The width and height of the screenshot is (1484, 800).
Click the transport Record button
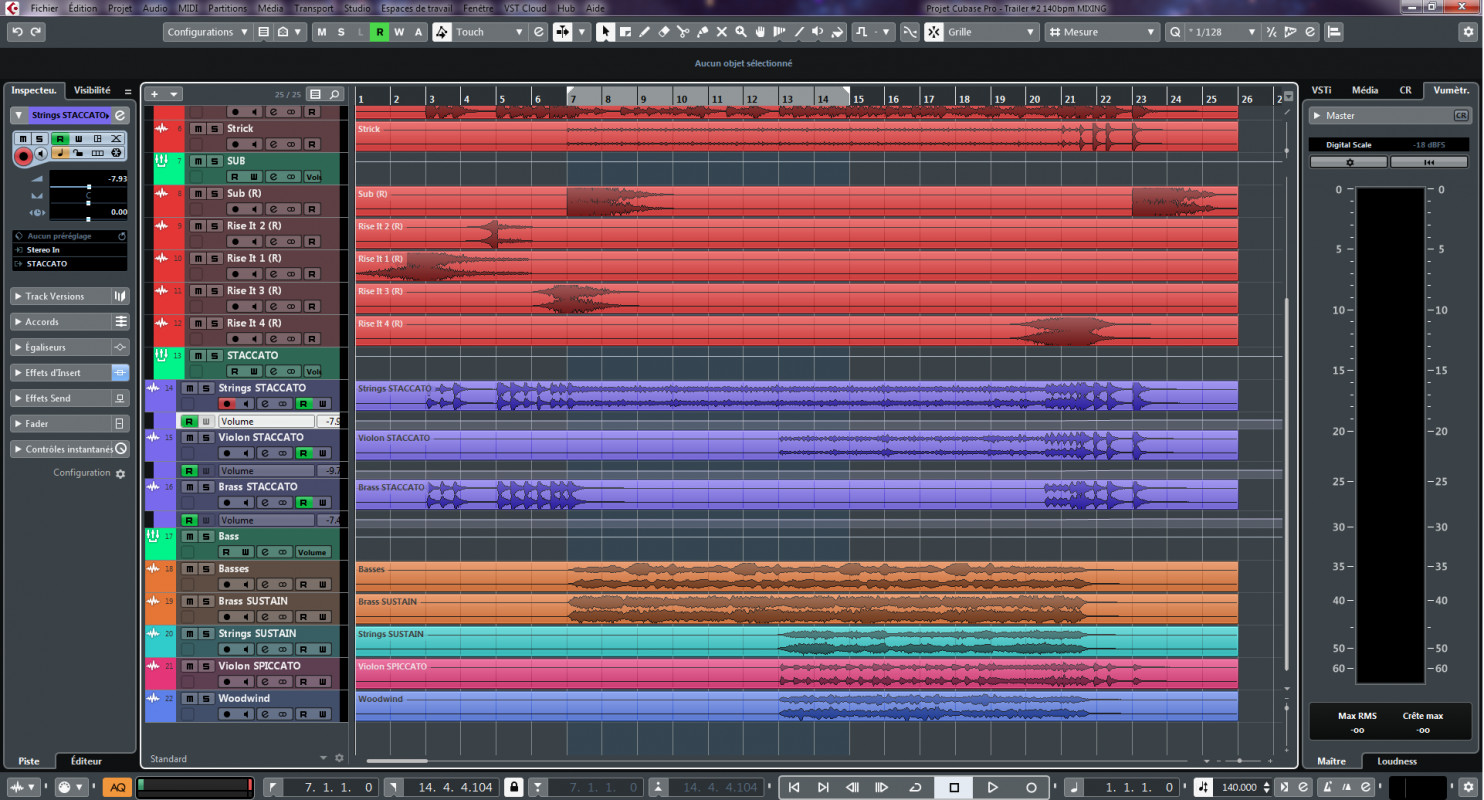1031,788
